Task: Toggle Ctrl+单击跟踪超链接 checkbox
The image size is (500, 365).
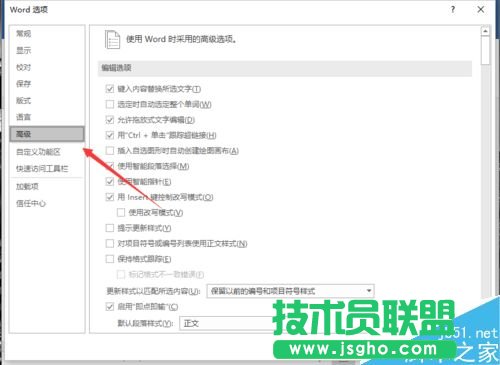Action: click(110, 135)
